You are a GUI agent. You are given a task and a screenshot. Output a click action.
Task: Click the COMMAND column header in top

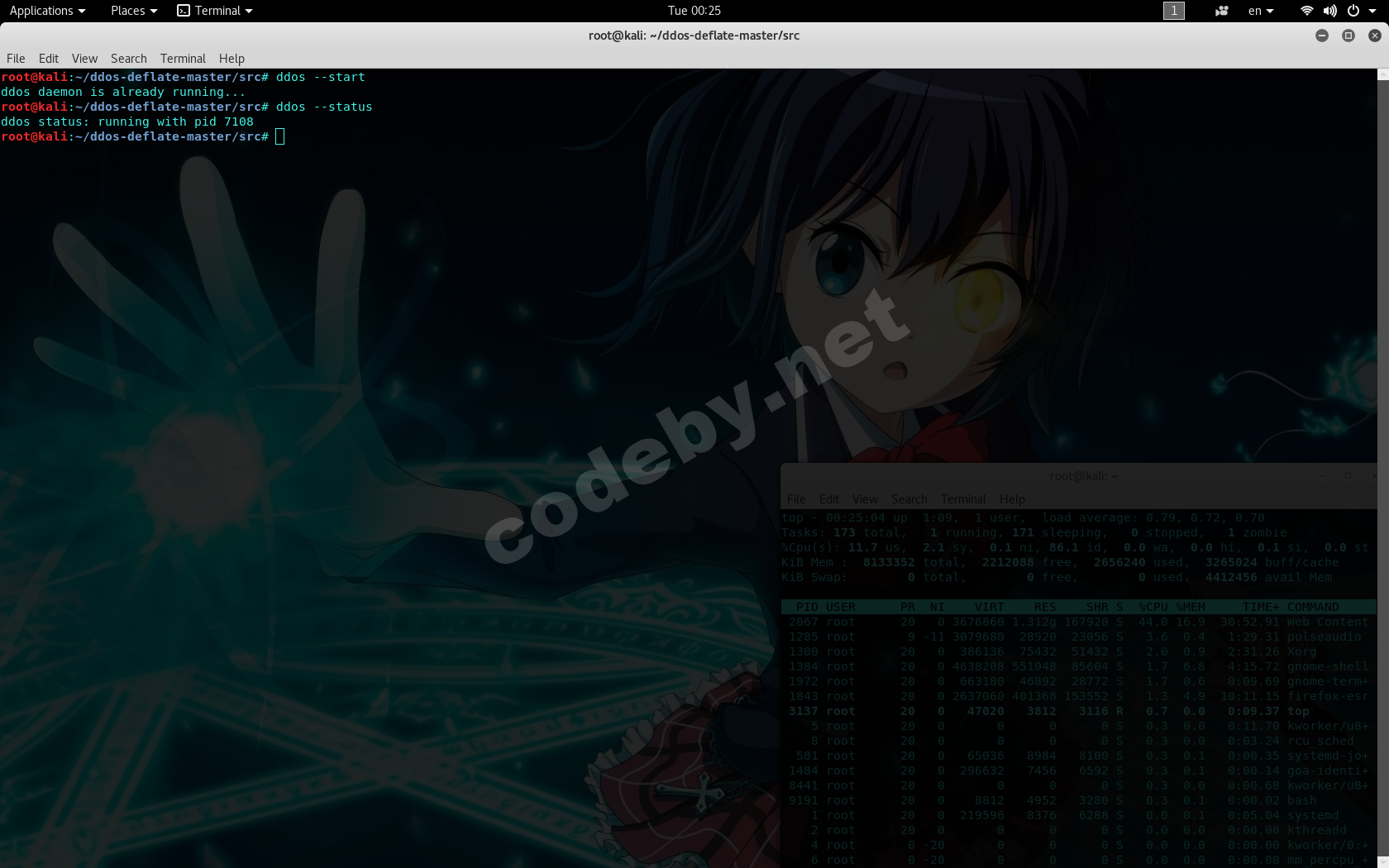pyautogui.click(x=1313, y=608)
